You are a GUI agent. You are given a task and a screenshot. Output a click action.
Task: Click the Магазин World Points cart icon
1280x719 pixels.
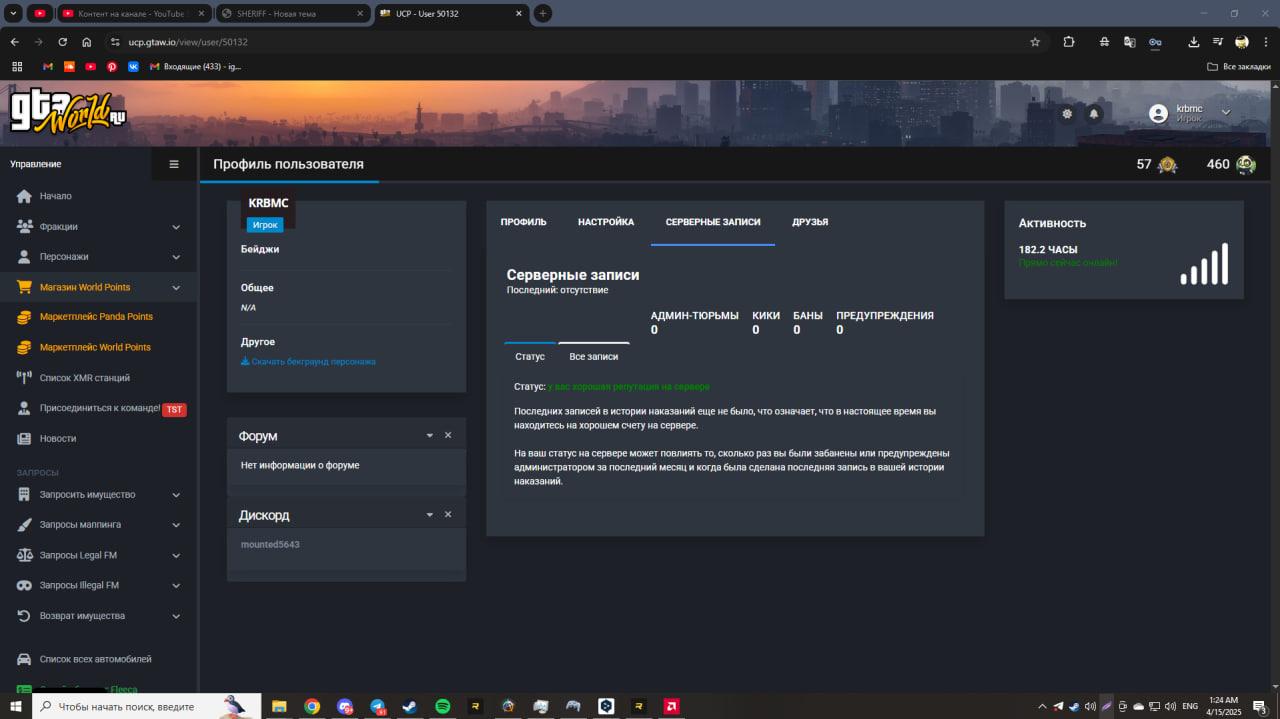[x=24, y=287]
